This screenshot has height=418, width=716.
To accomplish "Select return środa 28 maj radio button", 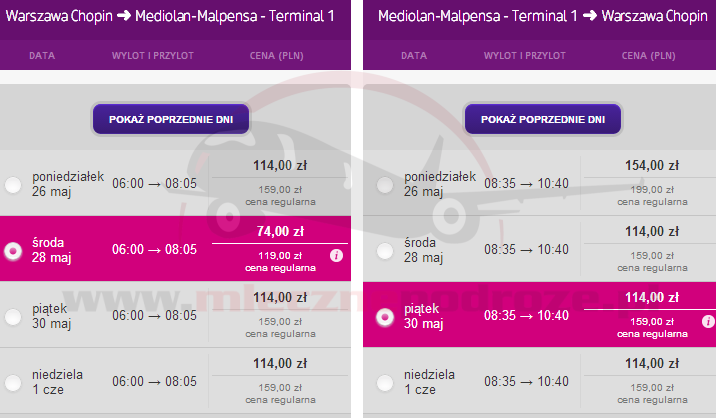I will coord(385,251).
